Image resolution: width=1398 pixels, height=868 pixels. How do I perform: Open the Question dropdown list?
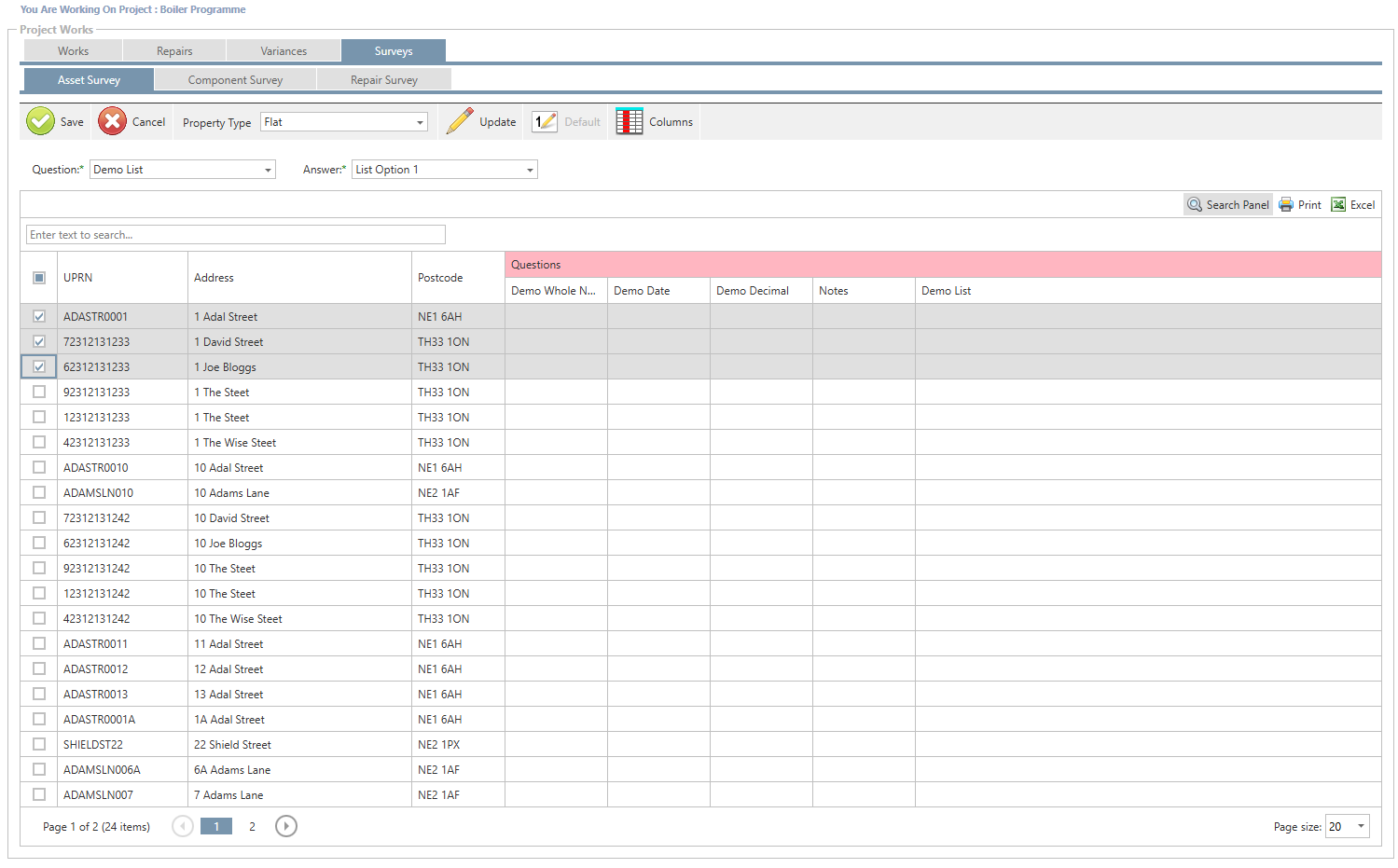click(x=268, y=170)
